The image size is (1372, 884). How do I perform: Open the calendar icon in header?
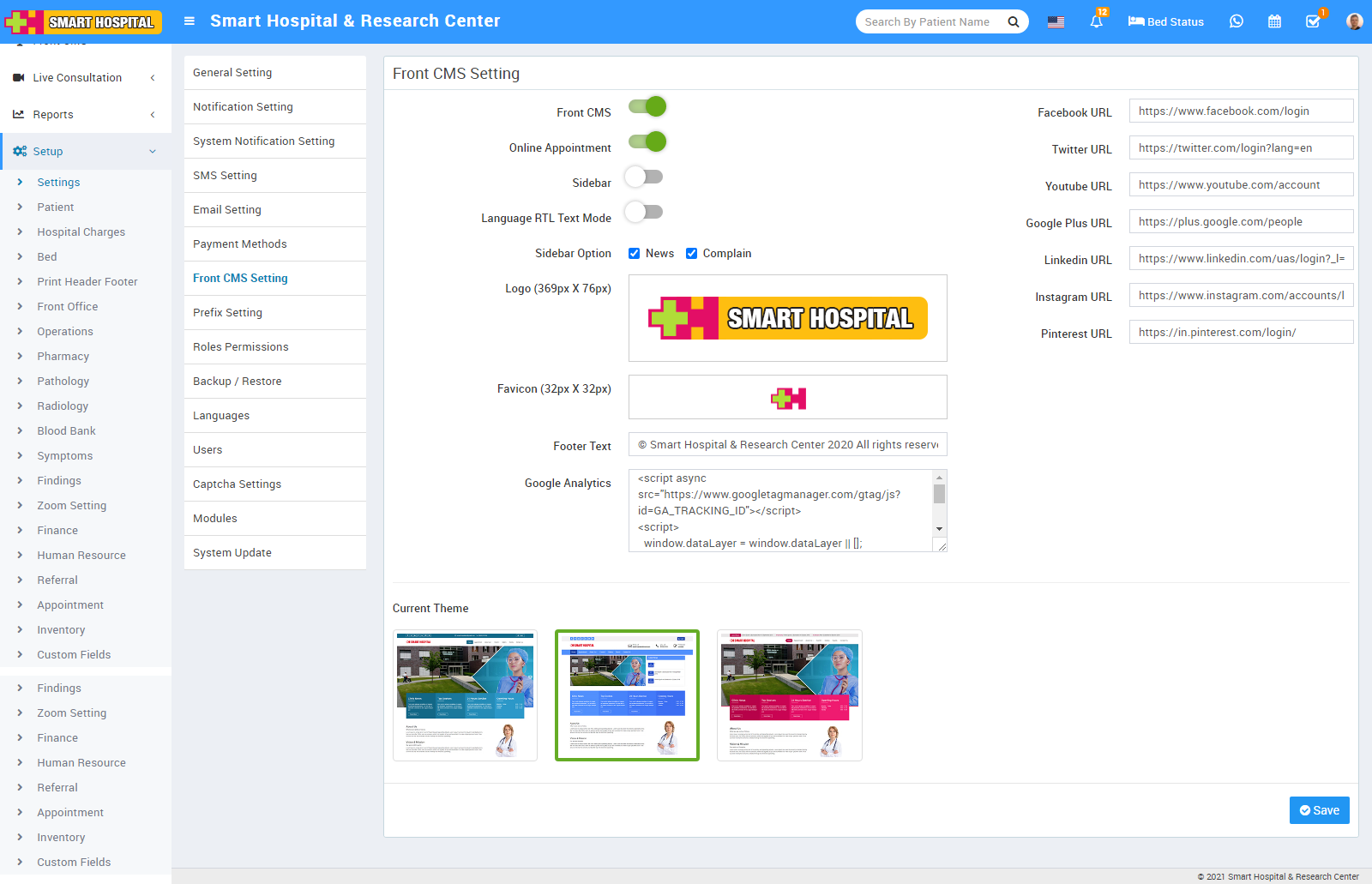point(1274,21)
